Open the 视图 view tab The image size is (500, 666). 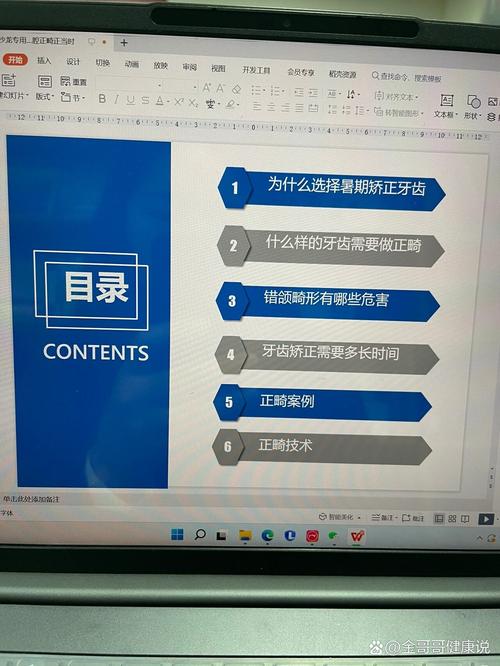[x=218, y=68]
